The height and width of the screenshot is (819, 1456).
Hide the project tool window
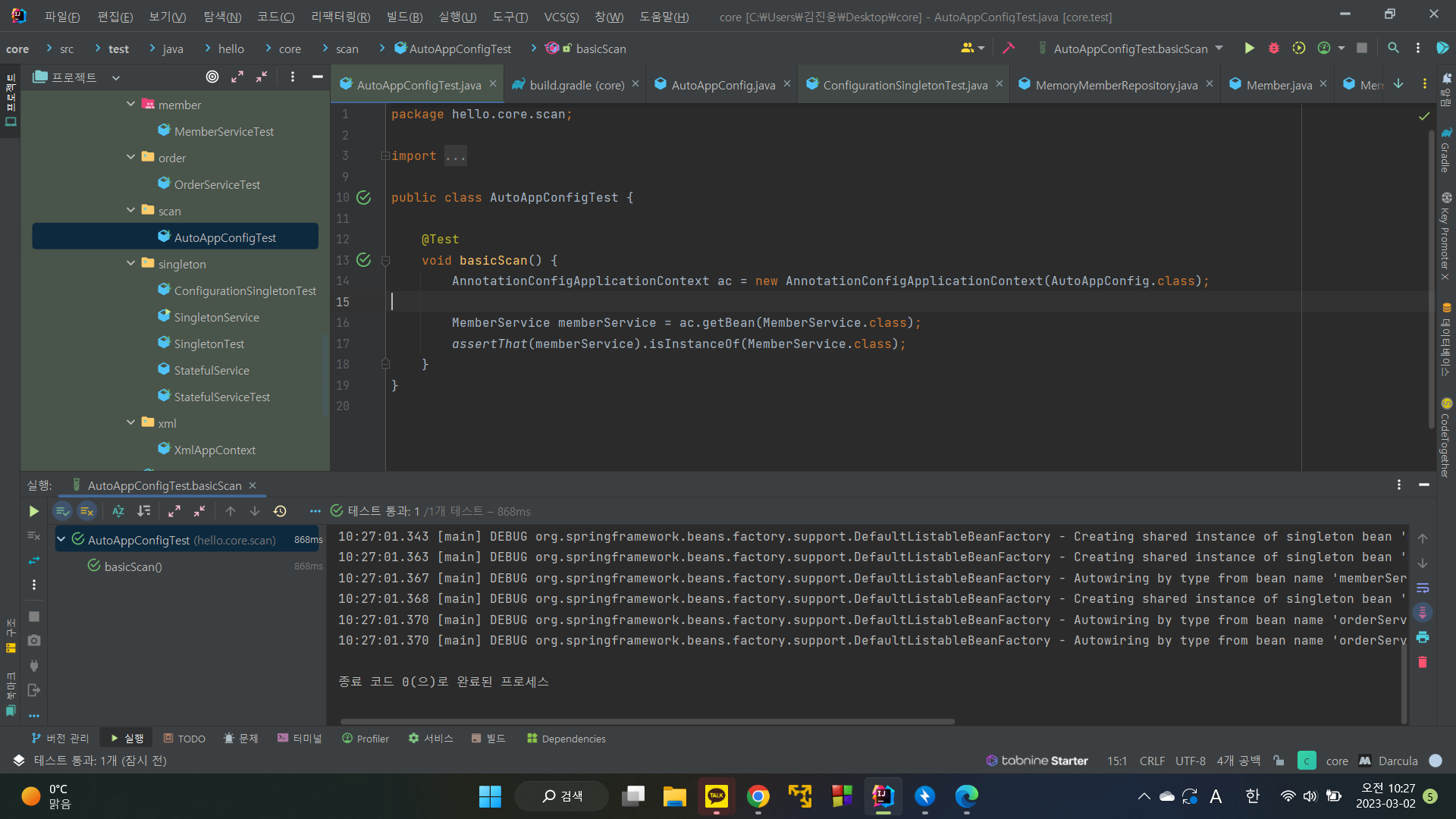318,77
